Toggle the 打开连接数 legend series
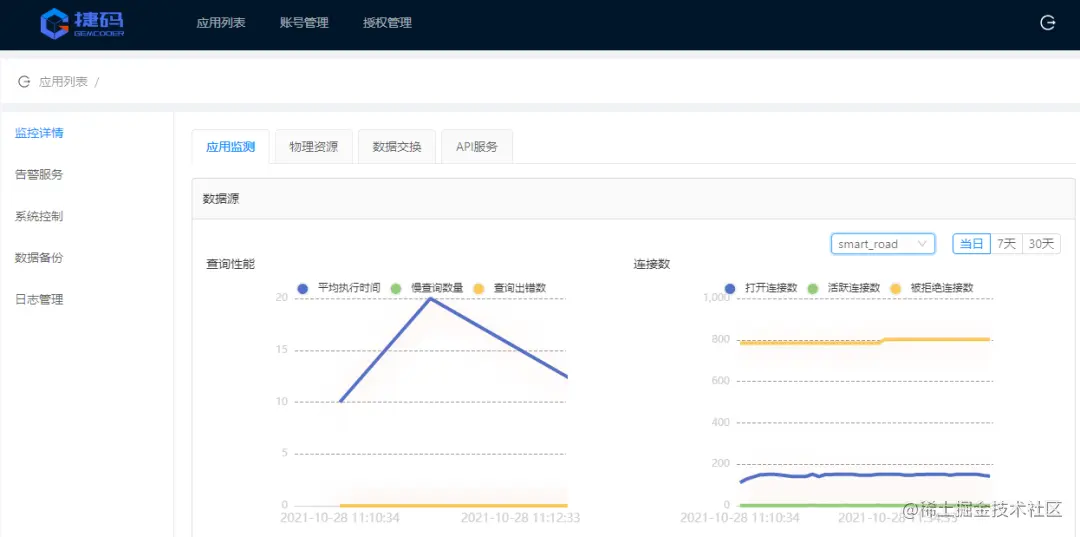This screenshot has height=537, width=1080. (x=761, y=288)
